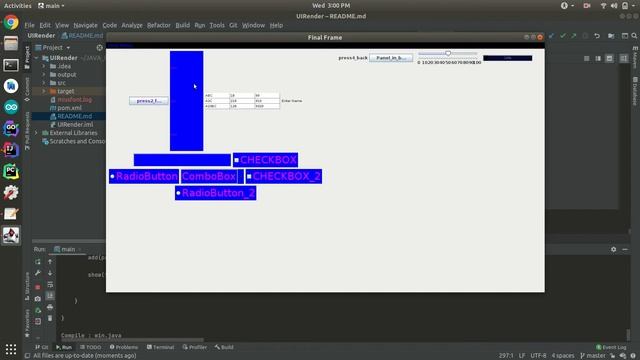Select the editor and preview split icon
The width and height of the screenshot is (640, 360).
pos(598,58)
